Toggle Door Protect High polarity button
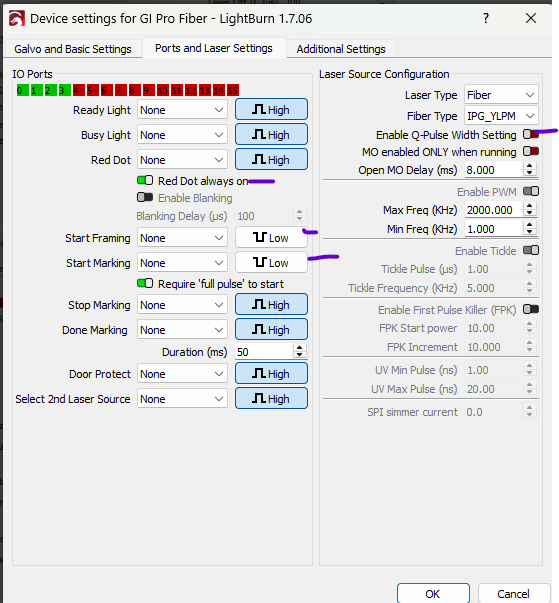Viewport: 559px width, 603px height. pyautogui.click(x=271, y=373)
